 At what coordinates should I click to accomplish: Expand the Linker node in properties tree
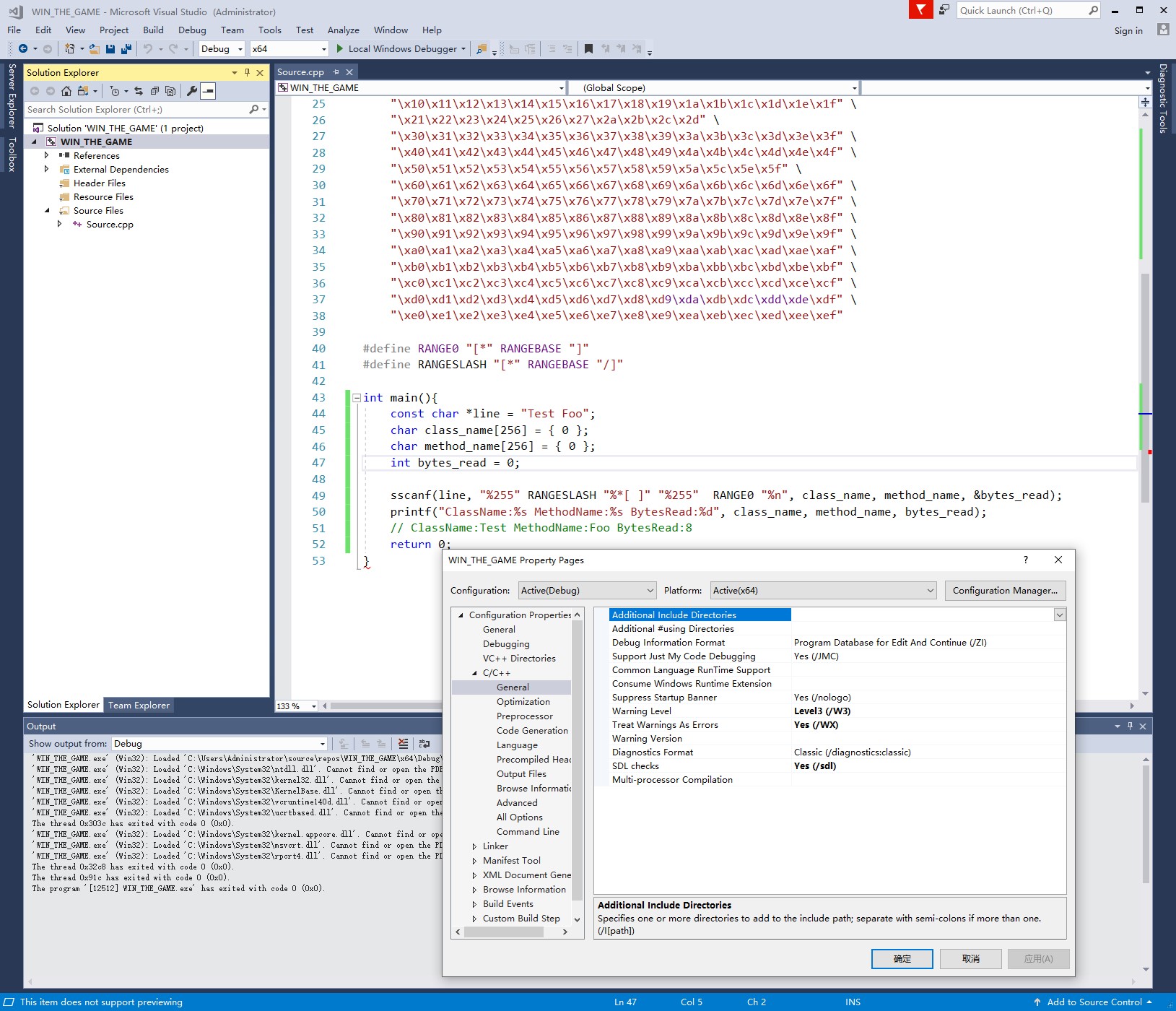tap(474, 846)
